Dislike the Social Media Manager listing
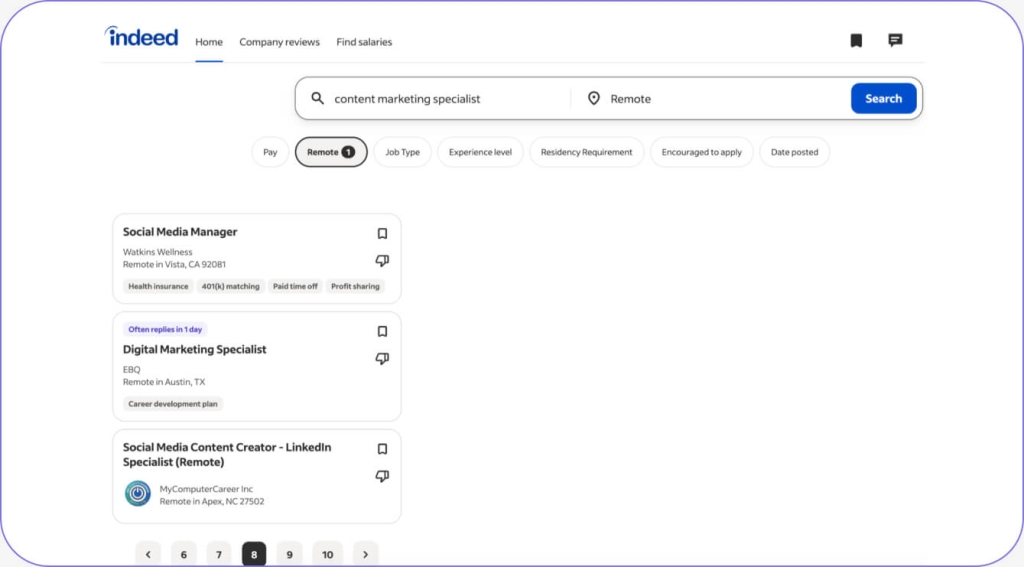This screenshot has height=567, width=1024. [382, 261]
